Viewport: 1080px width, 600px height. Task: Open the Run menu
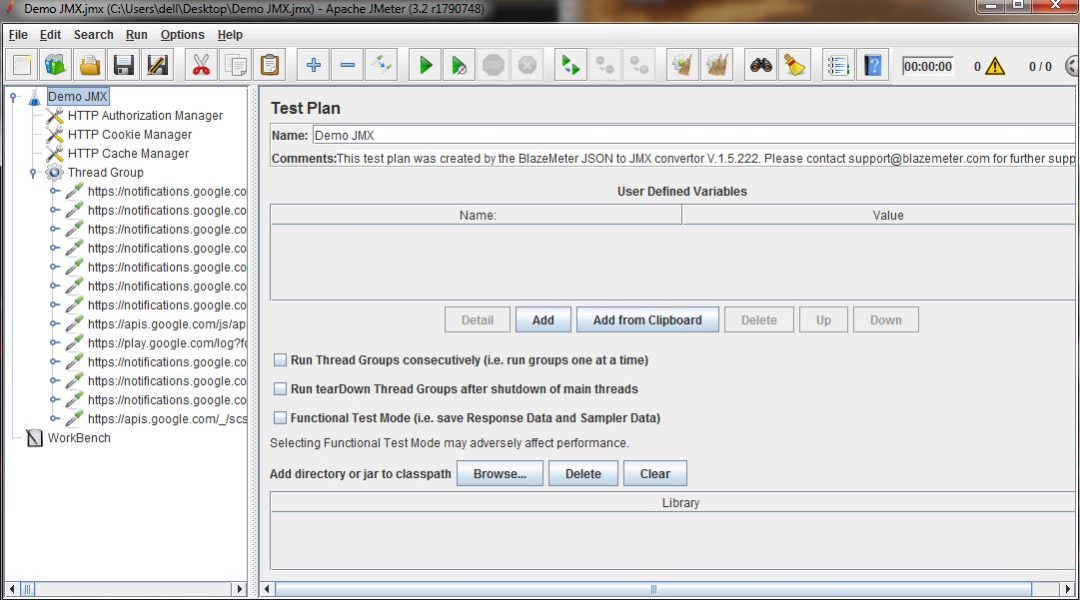coord(136,34)
